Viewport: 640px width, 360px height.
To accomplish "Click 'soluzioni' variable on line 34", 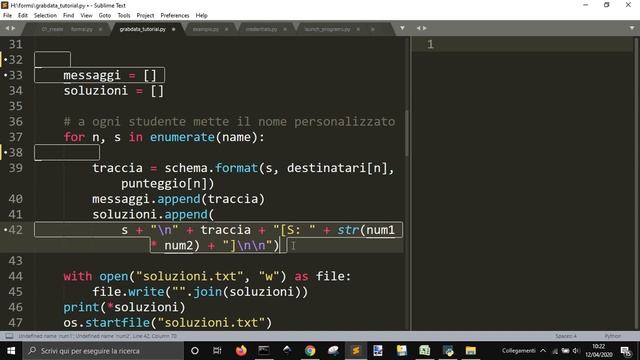I will (96, 91).
